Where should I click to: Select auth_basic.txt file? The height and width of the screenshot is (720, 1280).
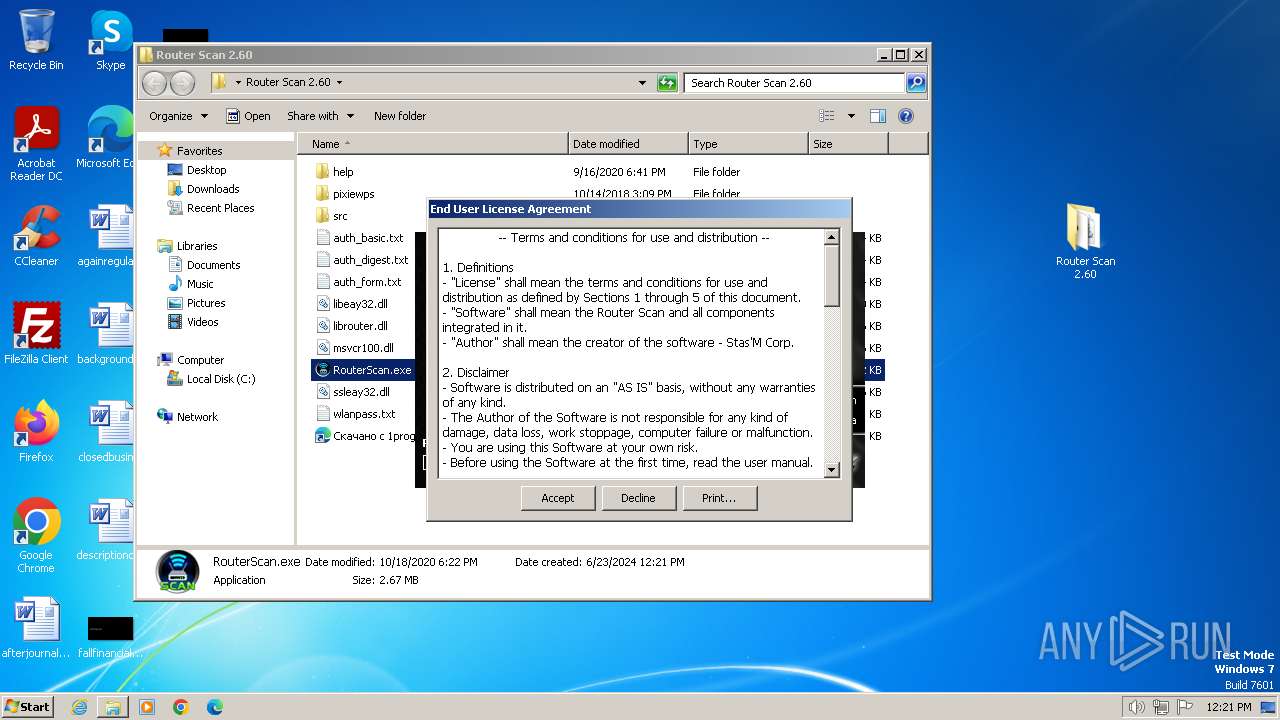click(368, 238)
